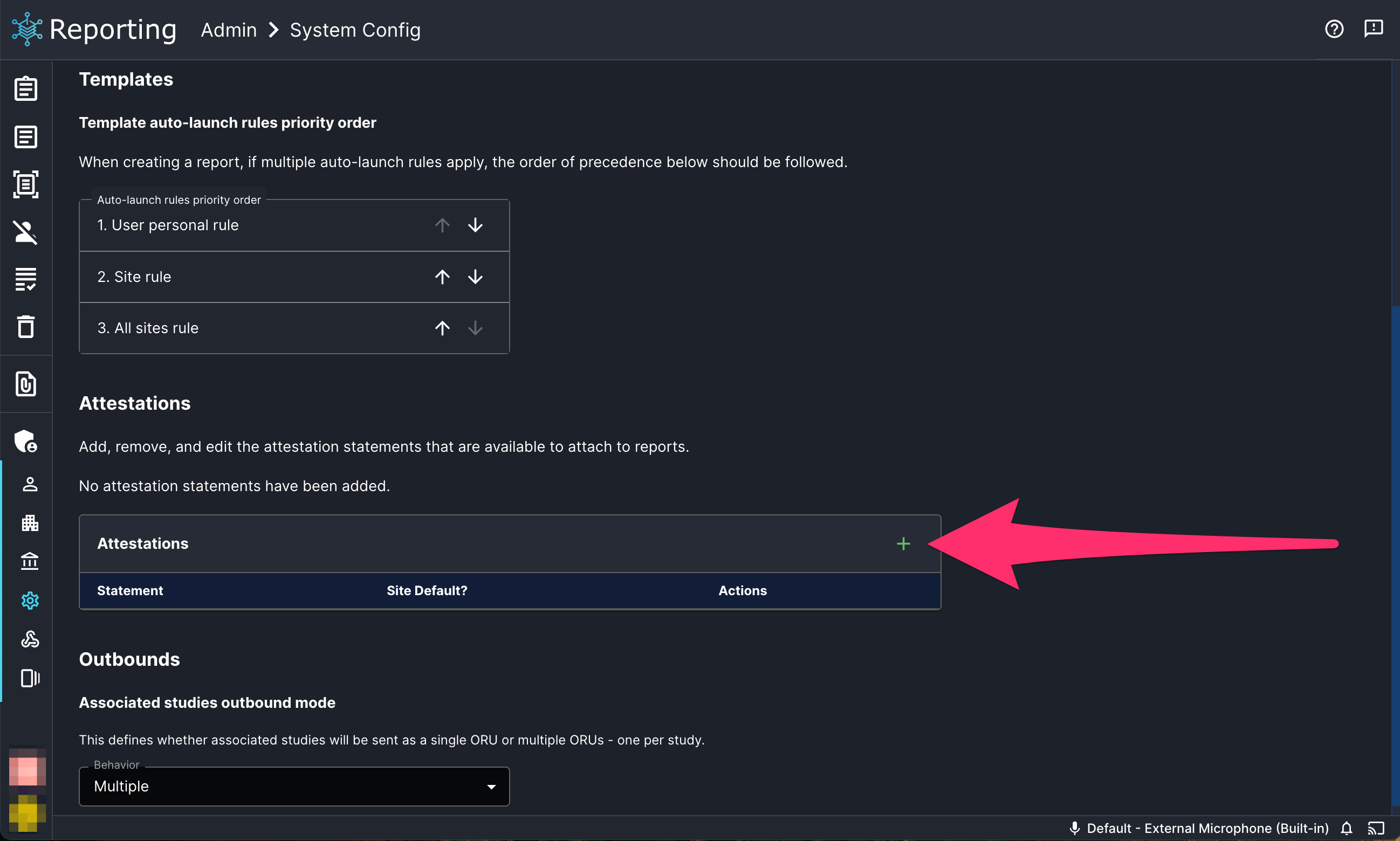This screenshot has width=1400, height=841.
Task: Open the help question mark icon
Action: coord(1334,29)
